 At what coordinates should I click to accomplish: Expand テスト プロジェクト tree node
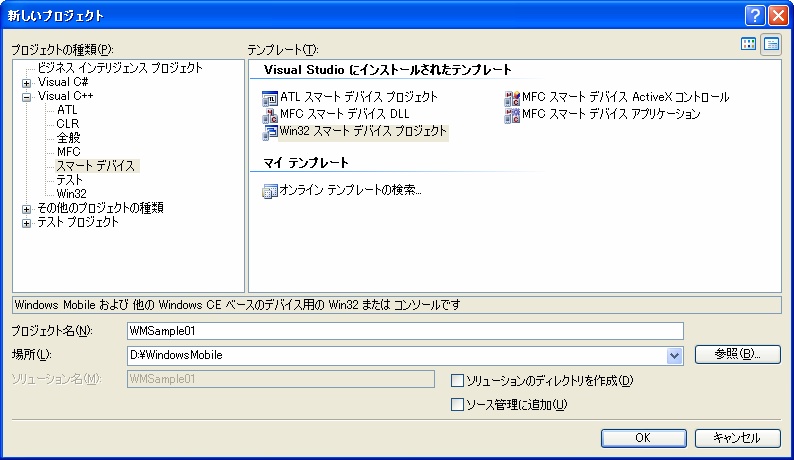26,223
